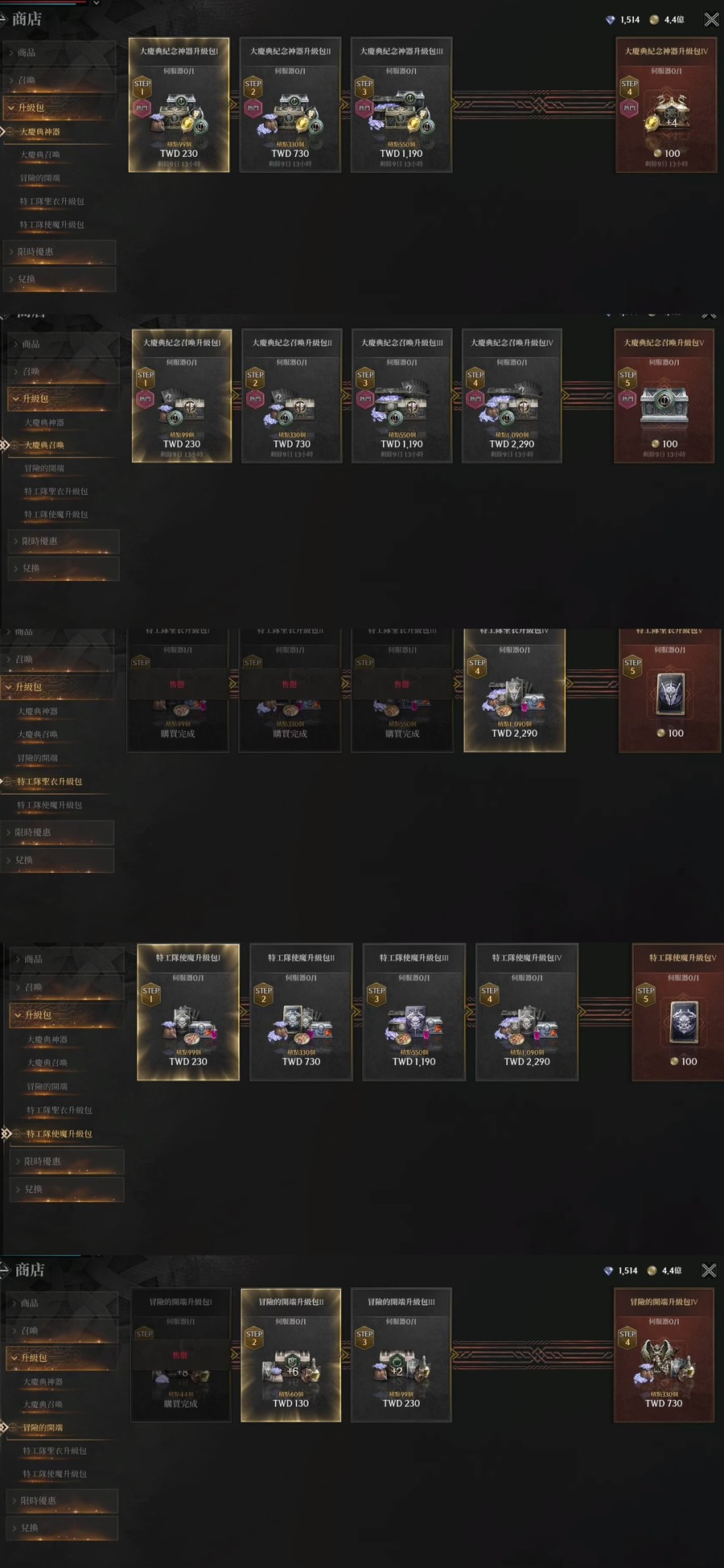Select the highlighted 特工隊聖衣升級包 sidebar entry
724x1568 pixels.
pyautogui.click(x=49, y=781)
